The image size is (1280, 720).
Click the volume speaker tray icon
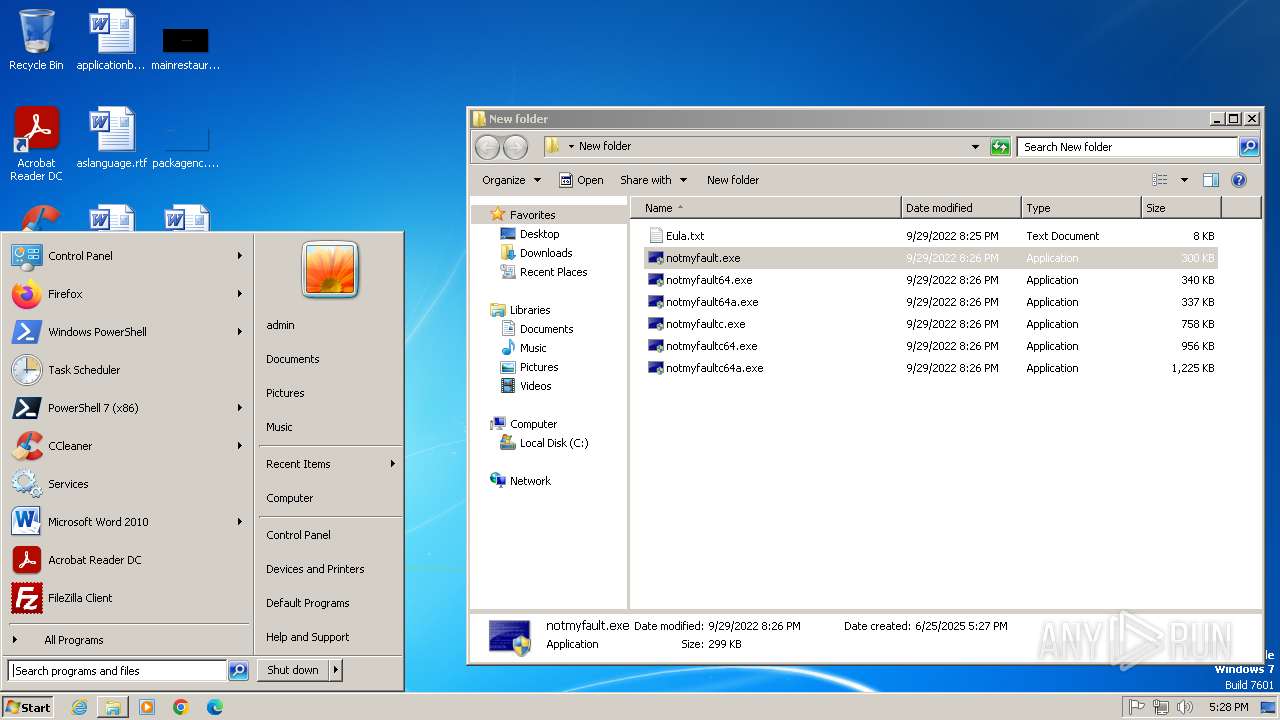pyautogui.click(x=1185, y=707)
